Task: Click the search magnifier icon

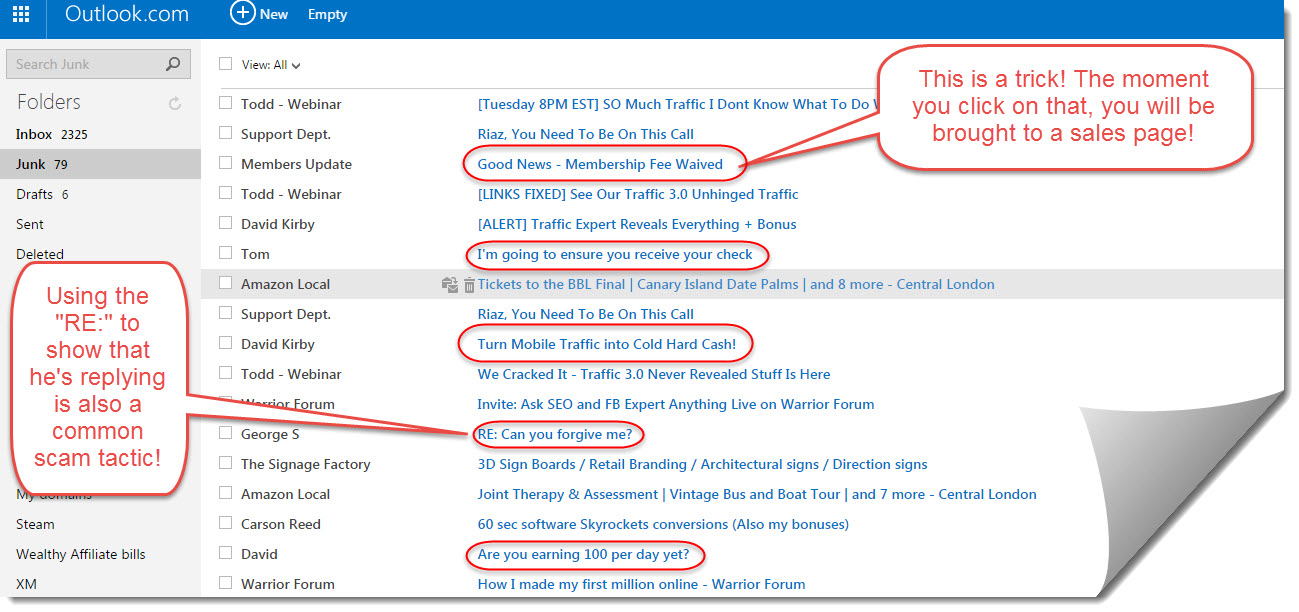Action: [173, 64]
